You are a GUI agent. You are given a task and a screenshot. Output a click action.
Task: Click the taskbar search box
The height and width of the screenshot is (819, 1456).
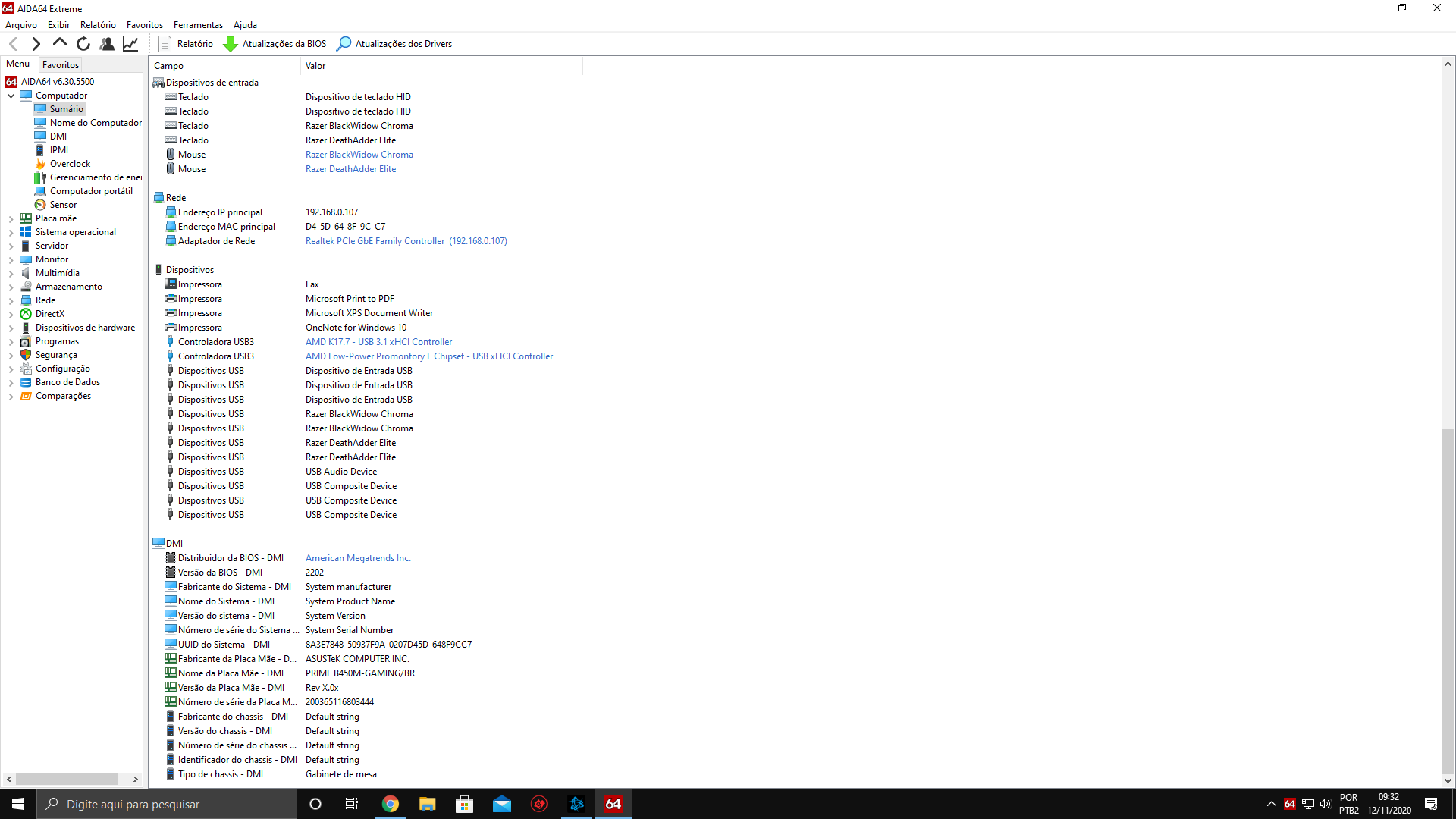coord(167,804)
